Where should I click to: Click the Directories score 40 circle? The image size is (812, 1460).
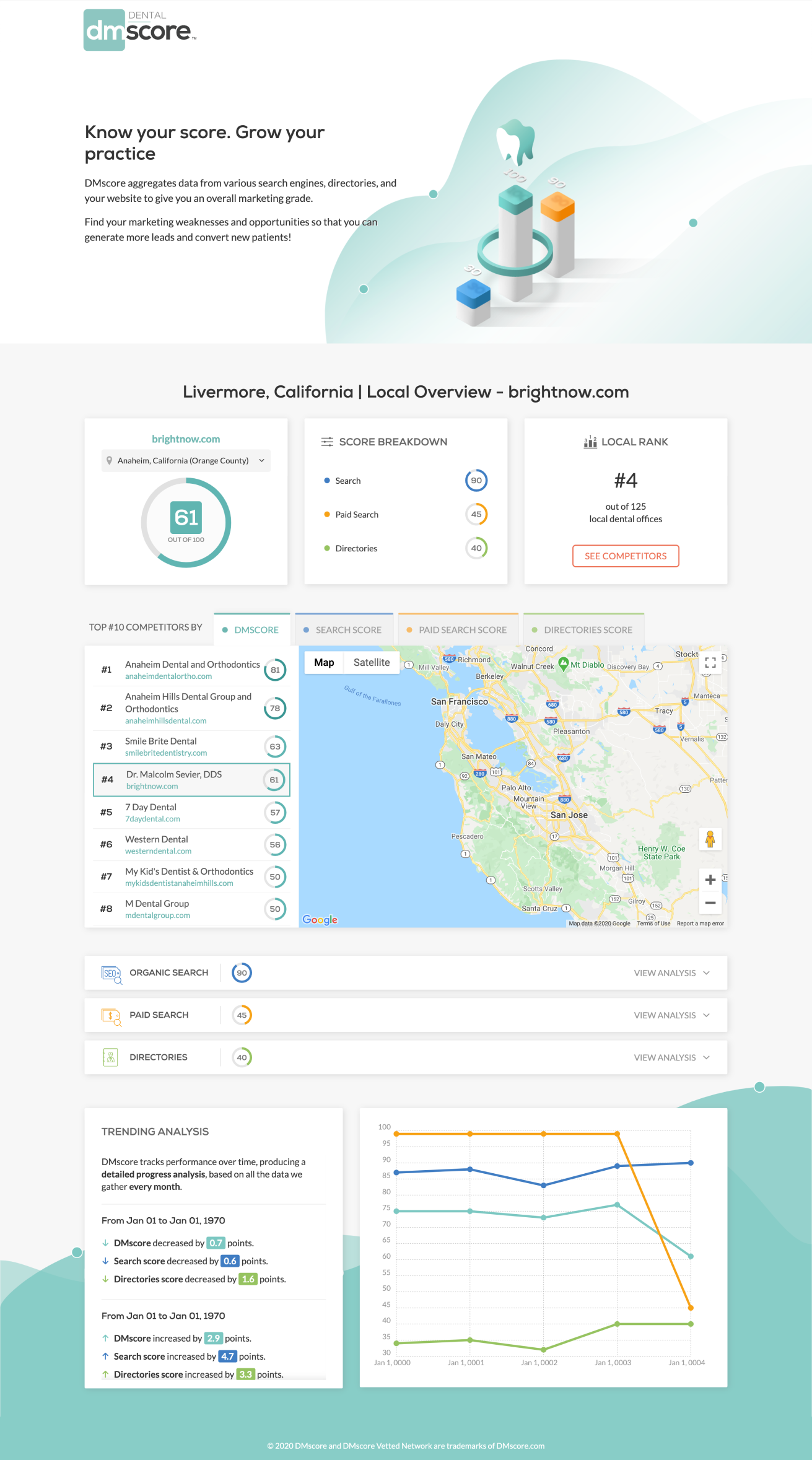[x=476, y=548]
